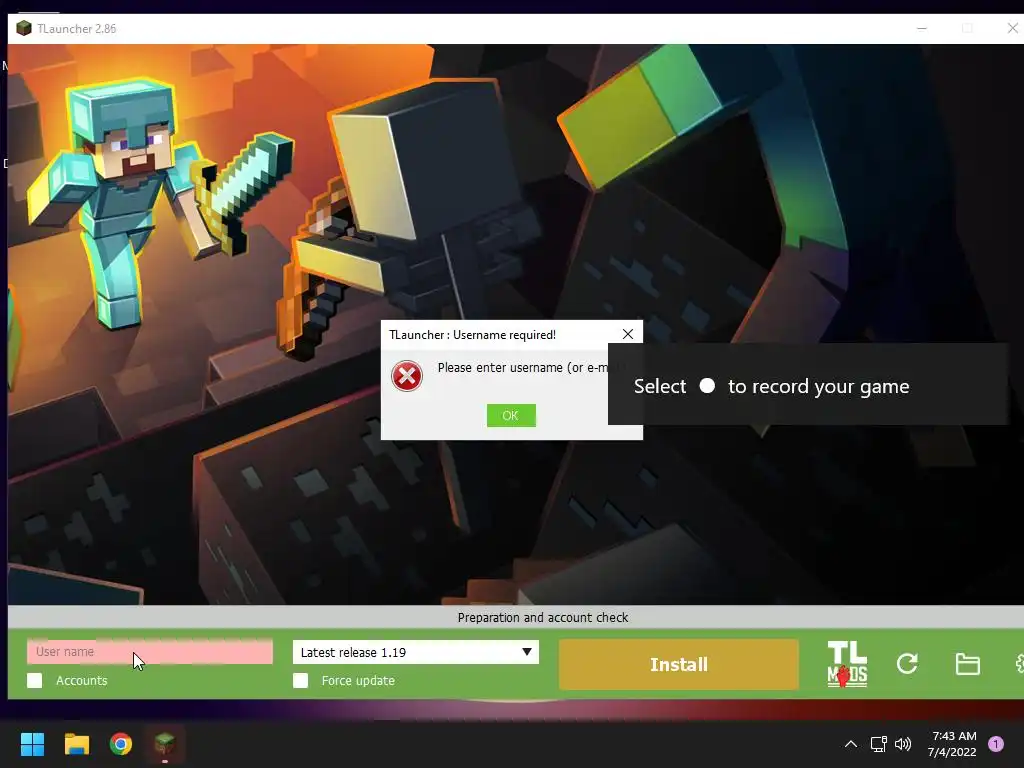Open the TL Mods icon
Screen dimensions: 1024x768
point(847,664)
